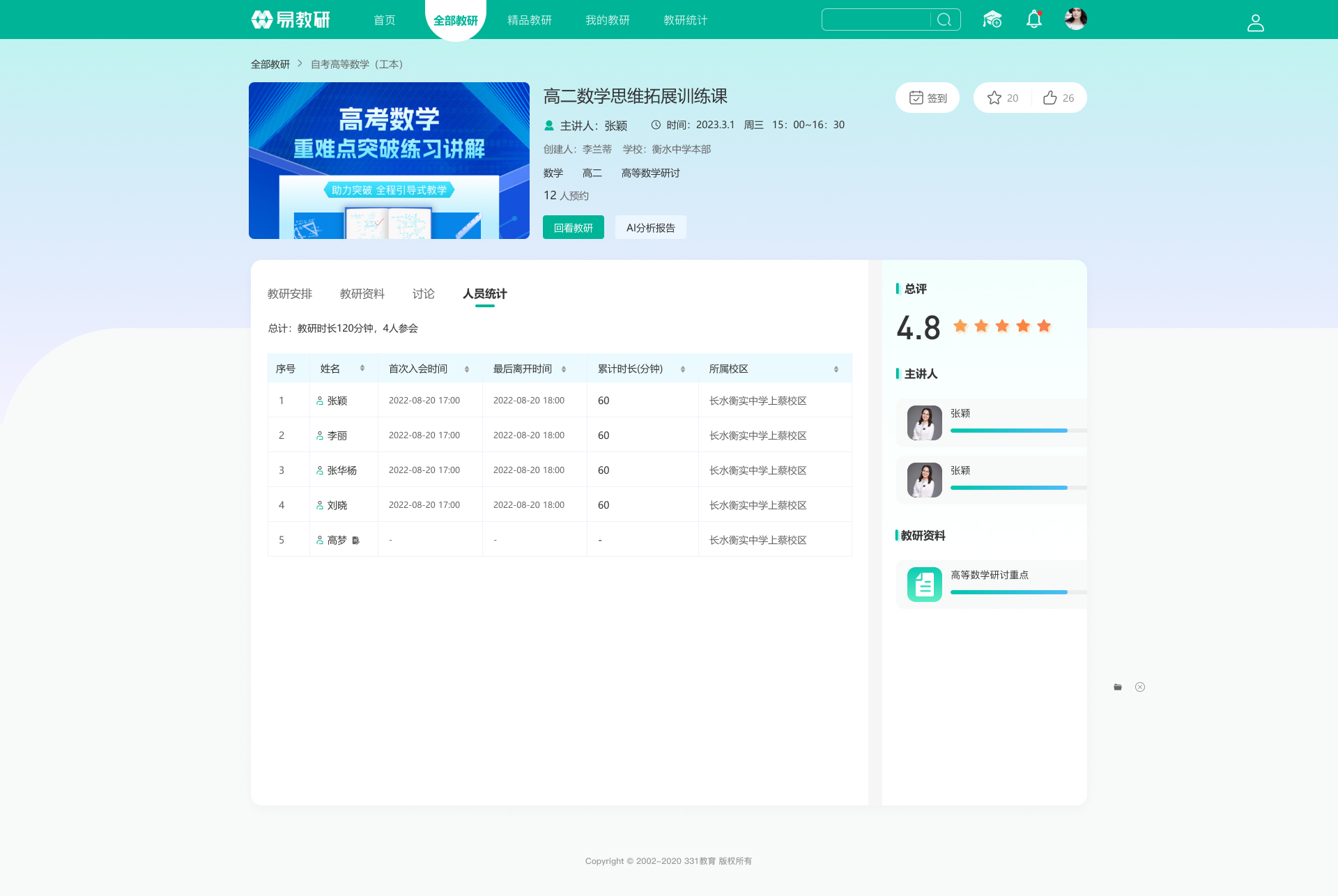Click first 张颖 presenter avatar
The width and height of the screenshot is (1338, 896).
925,423
